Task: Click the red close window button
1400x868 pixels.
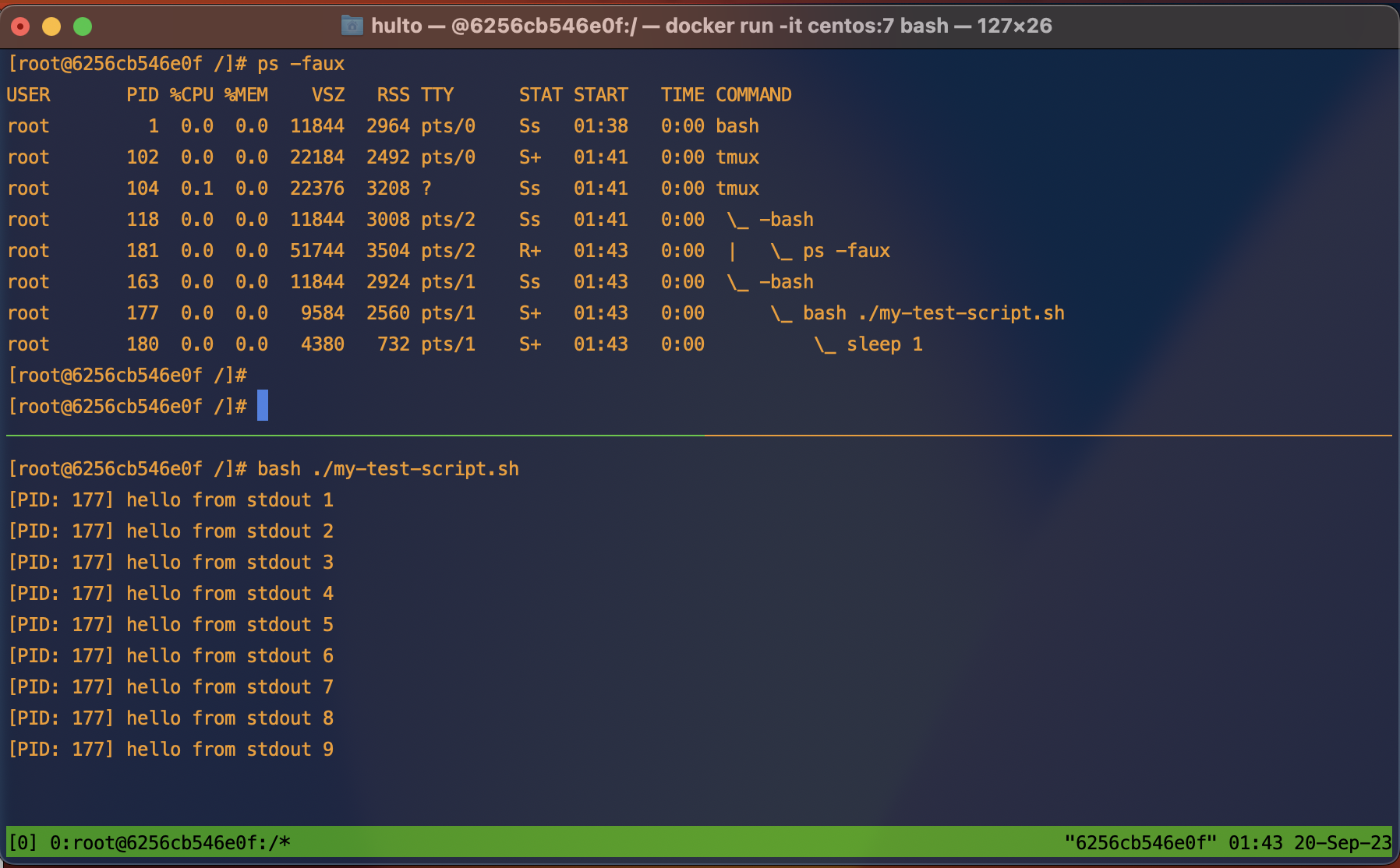Action: (20, 26)
